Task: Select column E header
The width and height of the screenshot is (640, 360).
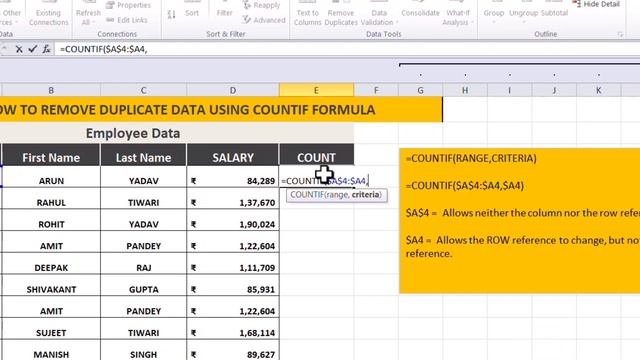Action: tap(316, 90)
